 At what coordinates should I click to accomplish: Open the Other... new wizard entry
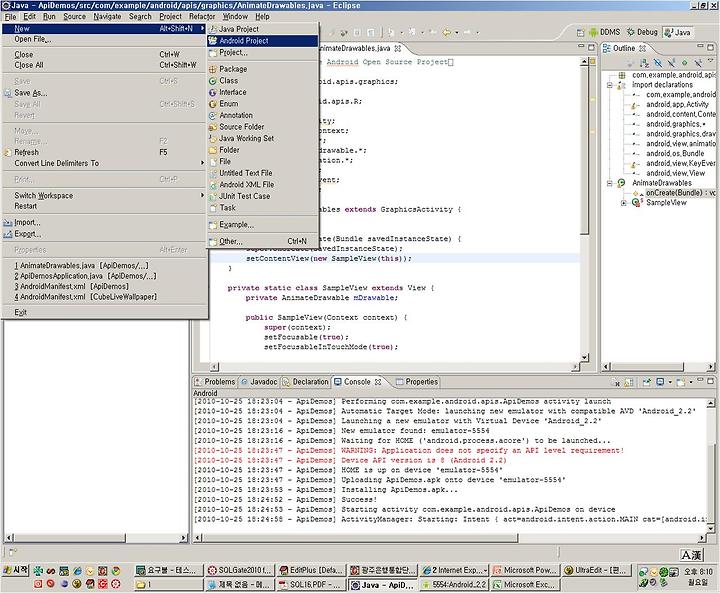(263, 241)
